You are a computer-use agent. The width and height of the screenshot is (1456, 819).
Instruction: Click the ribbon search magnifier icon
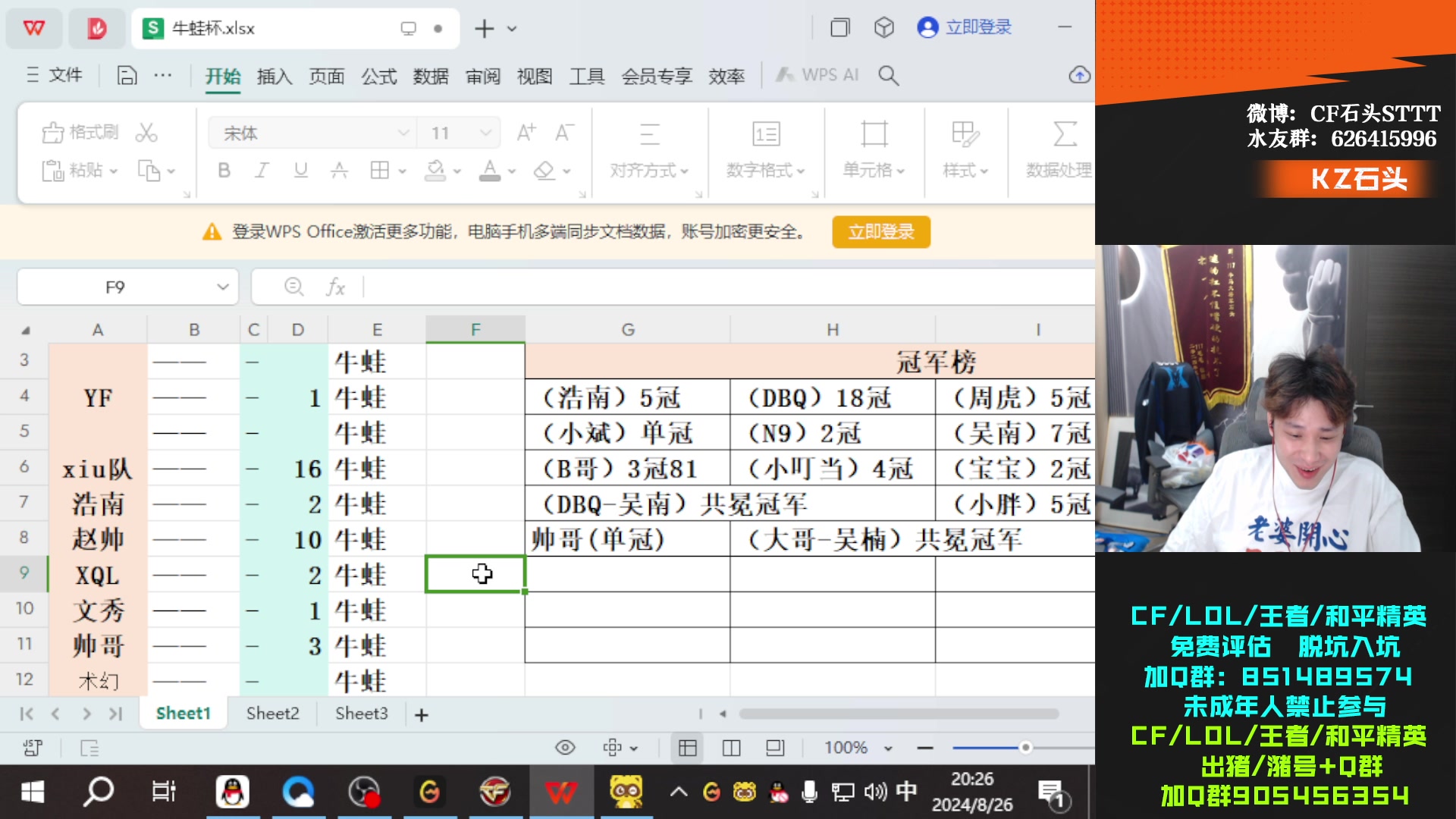coord(889,75)
